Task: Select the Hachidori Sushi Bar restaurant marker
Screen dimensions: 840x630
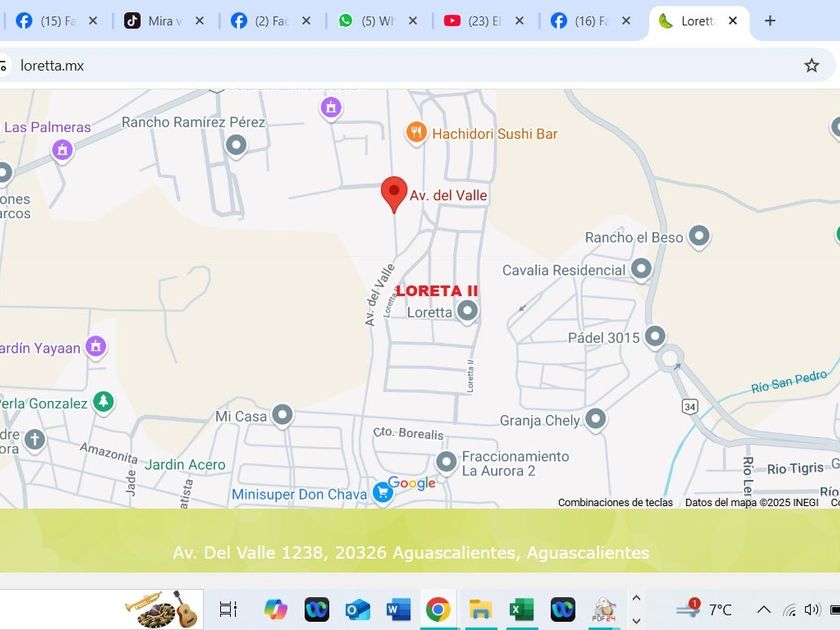Action: [x=416, y=132]
